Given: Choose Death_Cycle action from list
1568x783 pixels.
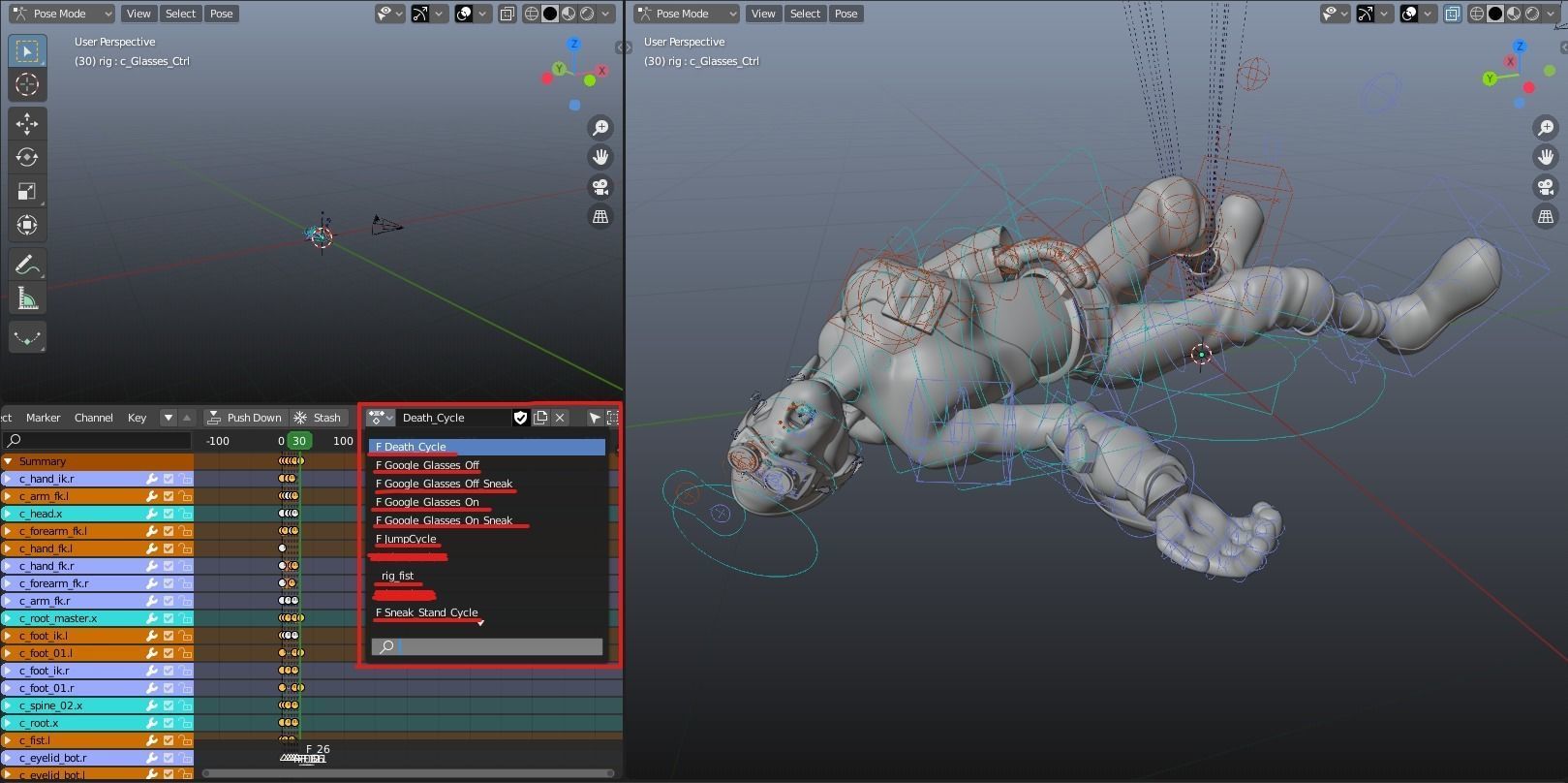Looking at the screenshot, I should pos(487,447).
